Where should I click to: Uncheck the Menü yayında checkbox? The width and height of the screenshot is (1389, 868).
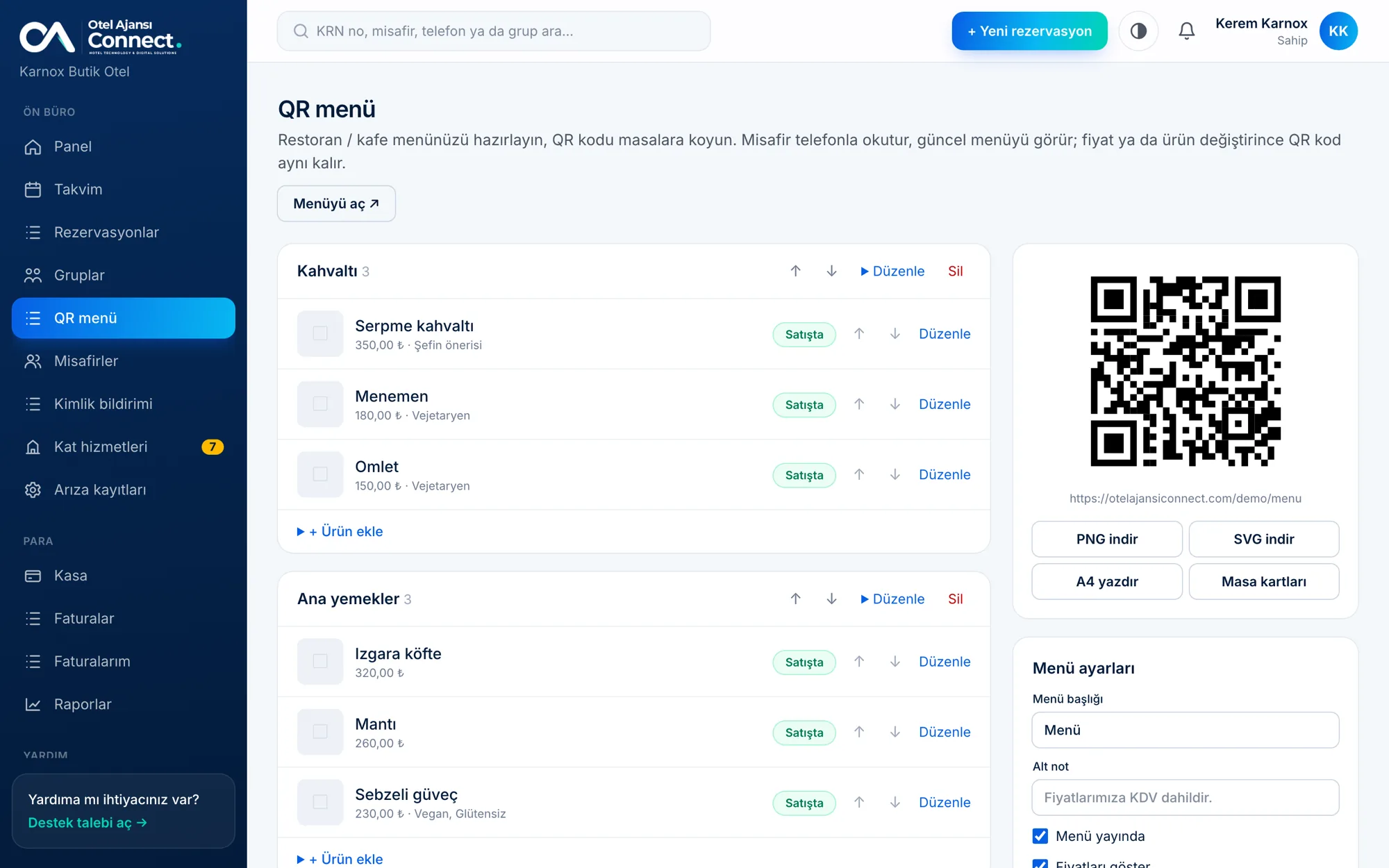[x=1040, y=836]
